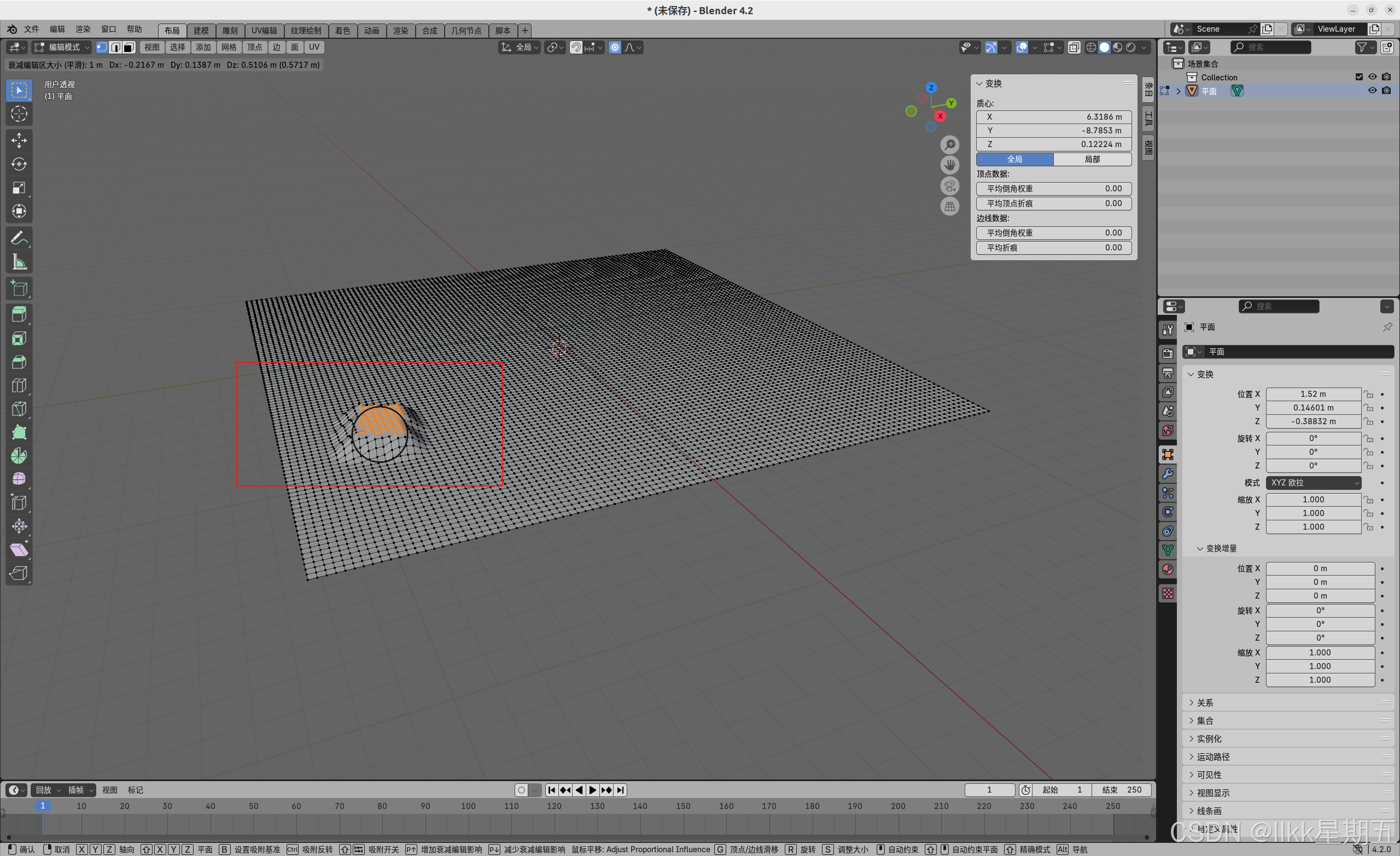Image resolution: width=1400 pixels, height=856 pixels.
Task: Hide 平面 object with eye icon
Action: click(x=1372, y=91)
